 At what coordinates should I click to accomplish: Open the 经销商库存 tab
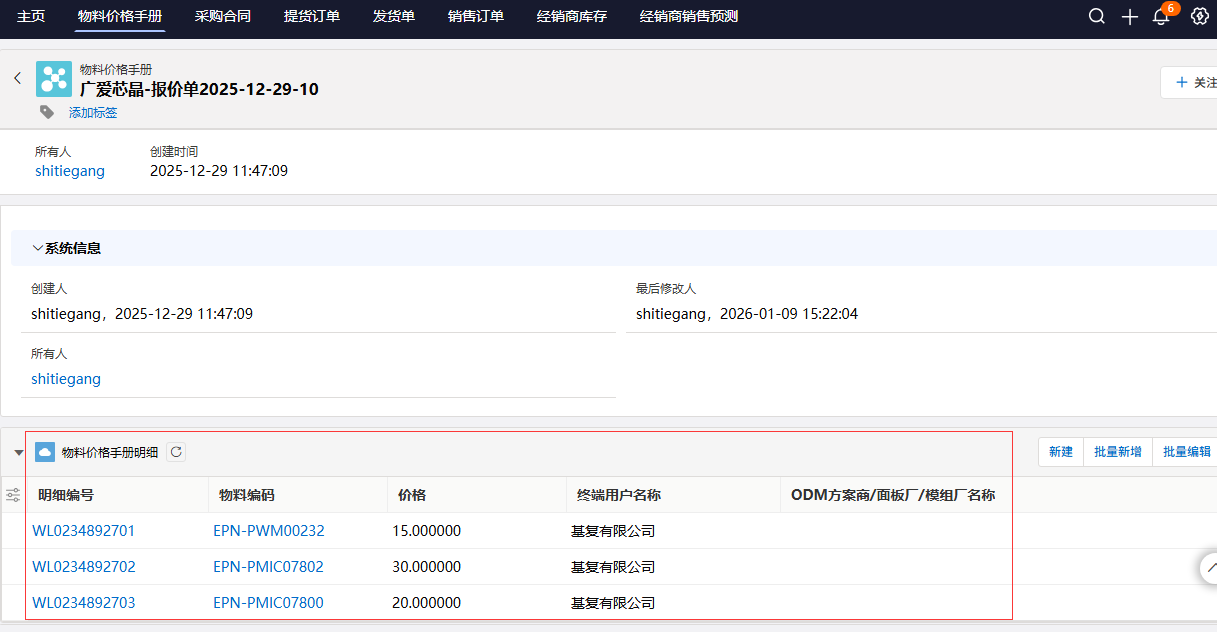572,17
